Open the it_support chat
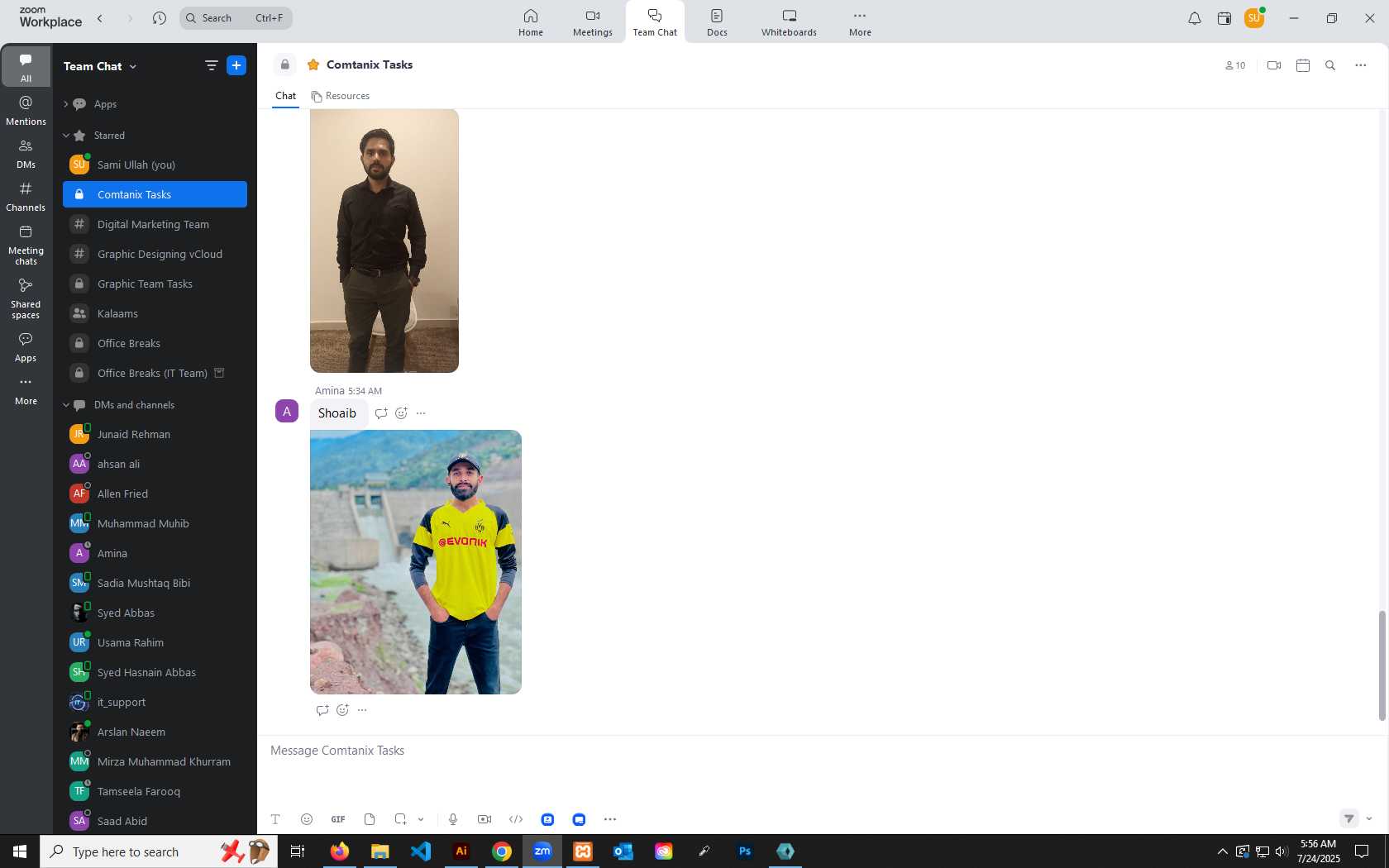Viewport: 1389px width, 868px height. coord(155,702)
